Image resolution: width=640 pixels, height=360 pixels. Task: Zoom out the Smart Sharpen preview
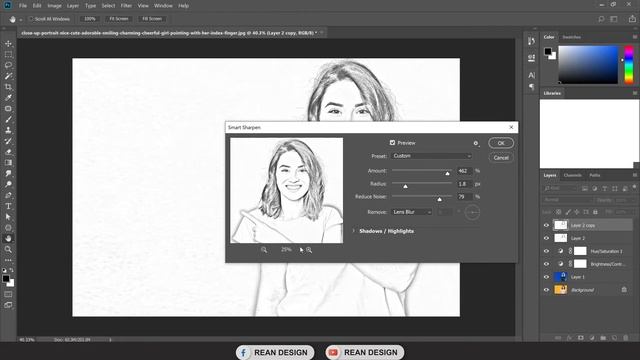264,250
